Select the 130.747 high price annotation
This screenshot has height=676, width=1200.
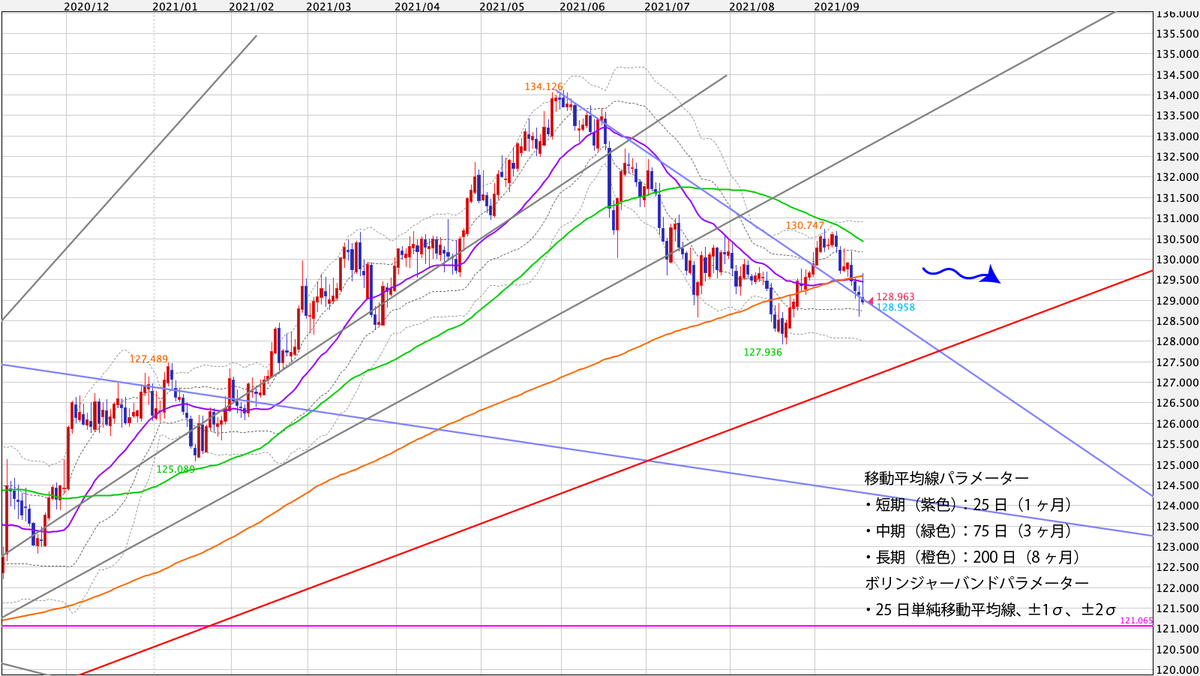(x=804, y=226)
